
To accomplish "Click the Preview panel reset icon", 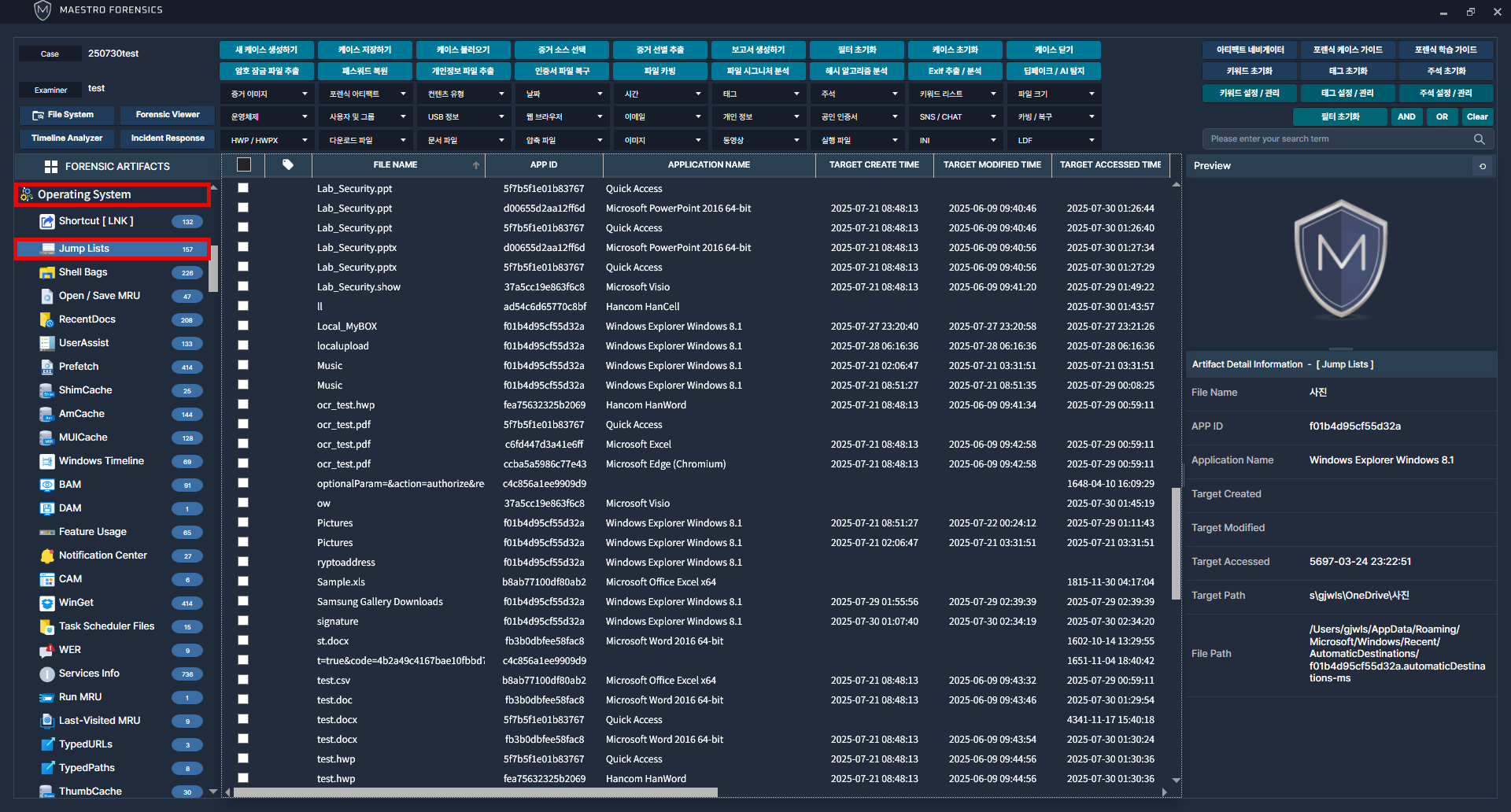I will click(1483, 166).
